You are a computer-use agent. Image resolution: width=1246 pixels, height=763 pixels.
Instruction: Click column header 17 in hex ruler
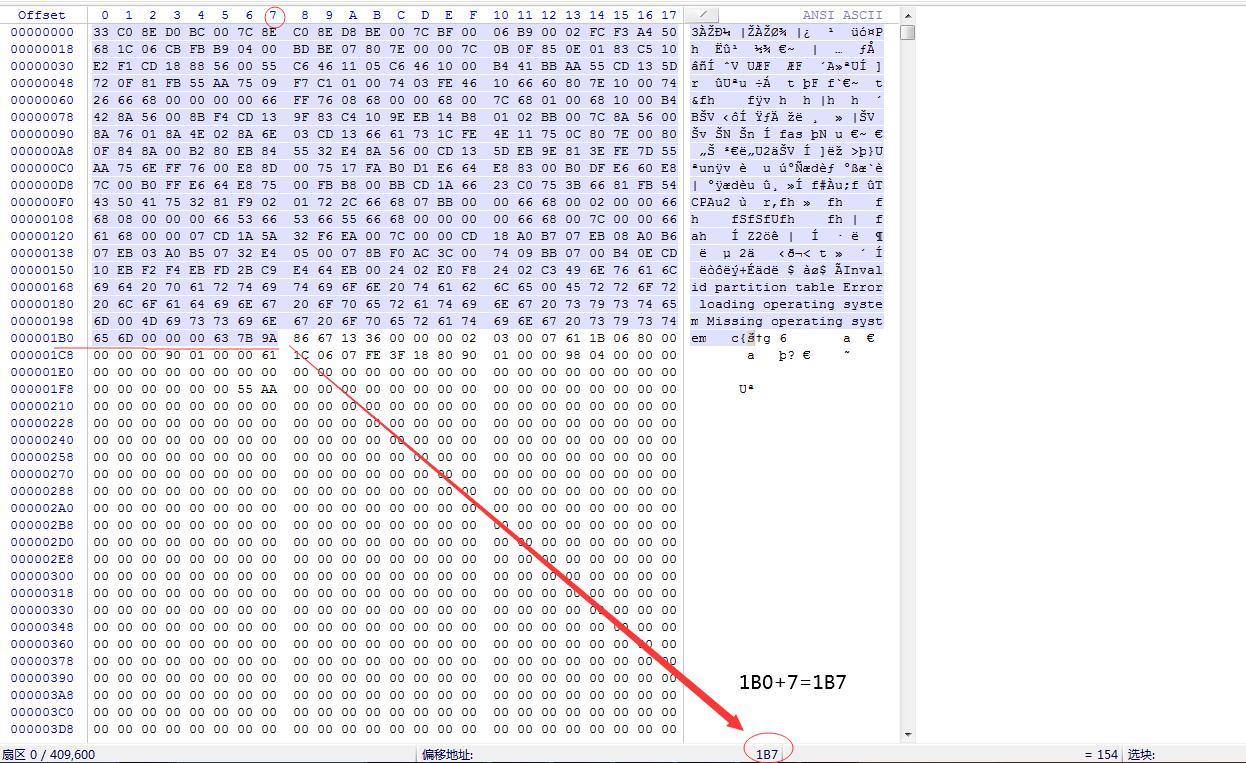pyautogui.click(x=669, y=15)
